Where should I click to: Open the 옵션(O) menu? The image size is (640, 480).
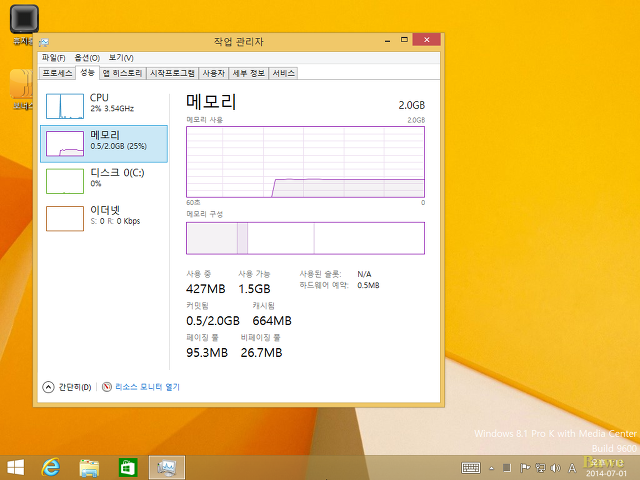87,58
